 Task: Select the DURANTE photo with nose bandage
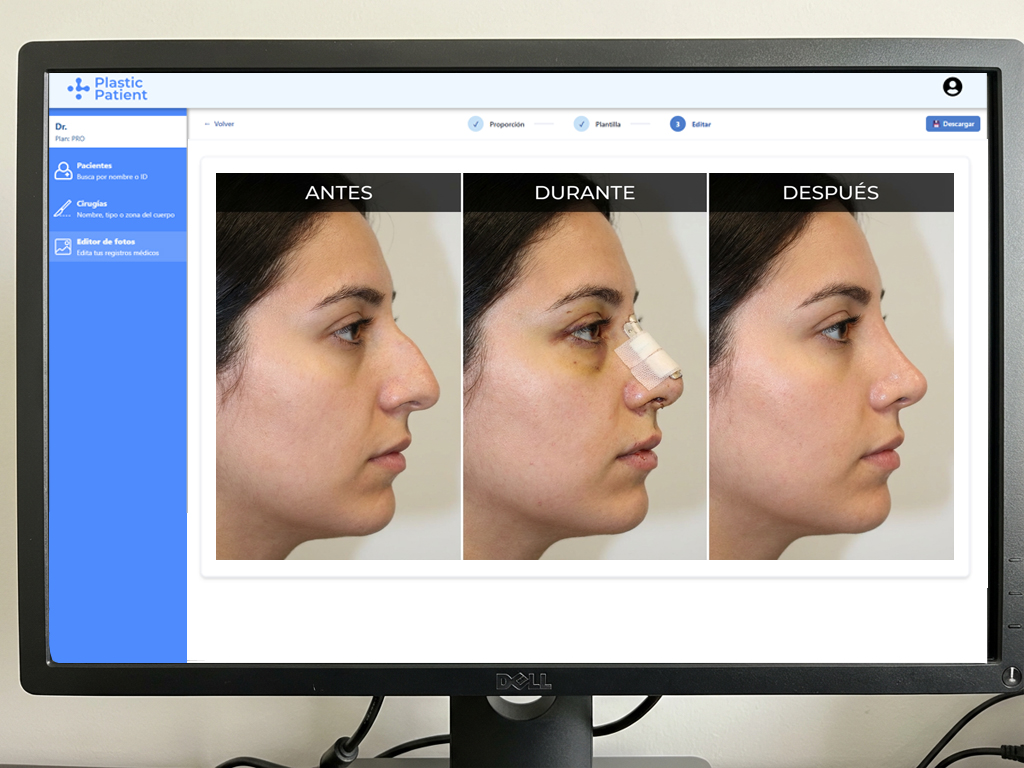[585, 385]
